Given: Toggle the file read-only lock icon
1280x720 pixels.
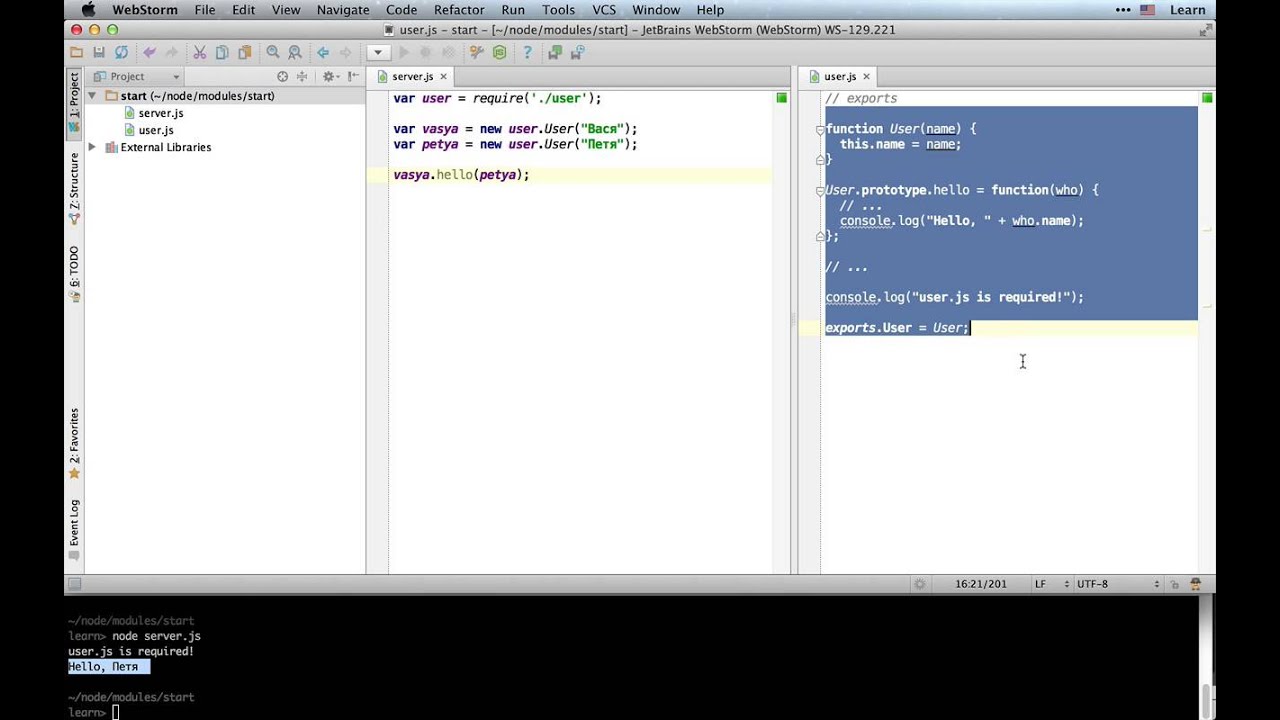Looking at the screenshot, I should [x=1175, y=584].
